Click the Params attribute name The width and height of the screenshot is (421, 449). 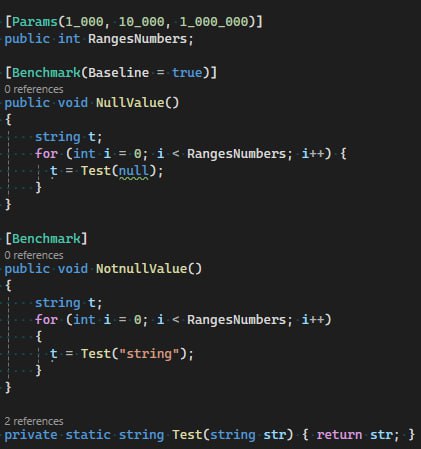35,22
